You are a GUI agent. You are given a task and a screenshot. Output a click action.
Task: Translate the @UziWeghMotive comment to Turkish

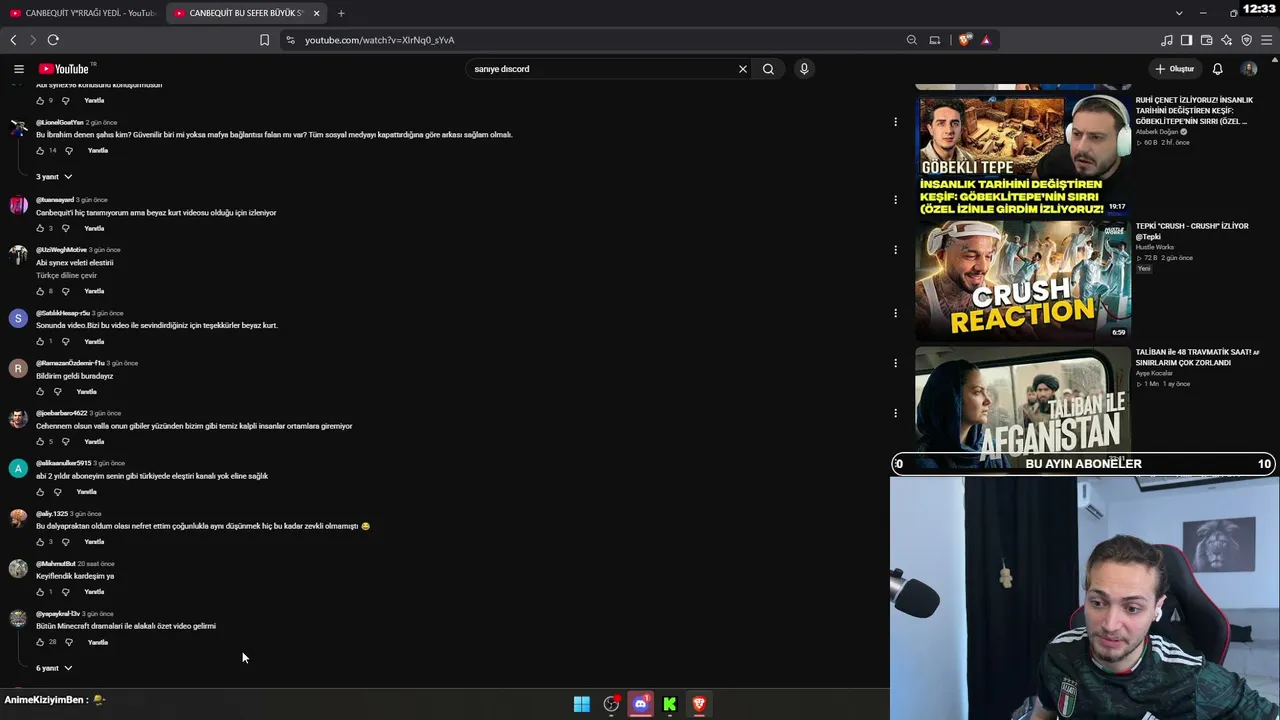click(x=66, y=276)
